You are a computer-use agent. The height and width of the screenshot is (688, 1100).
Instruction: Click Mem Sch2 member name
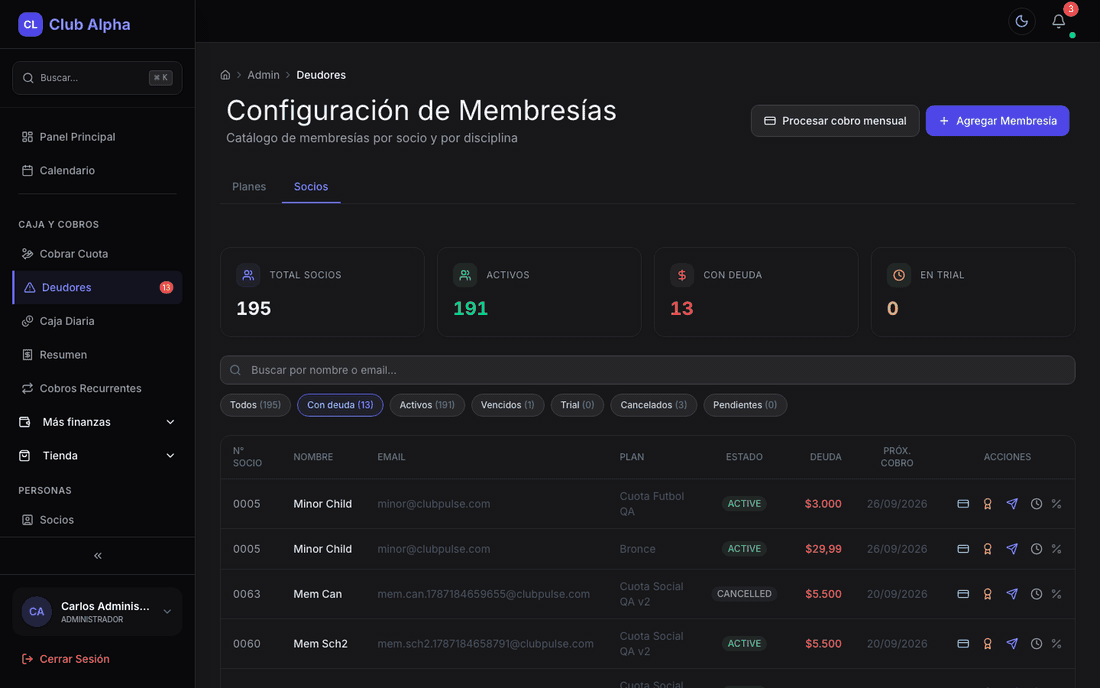321,643
